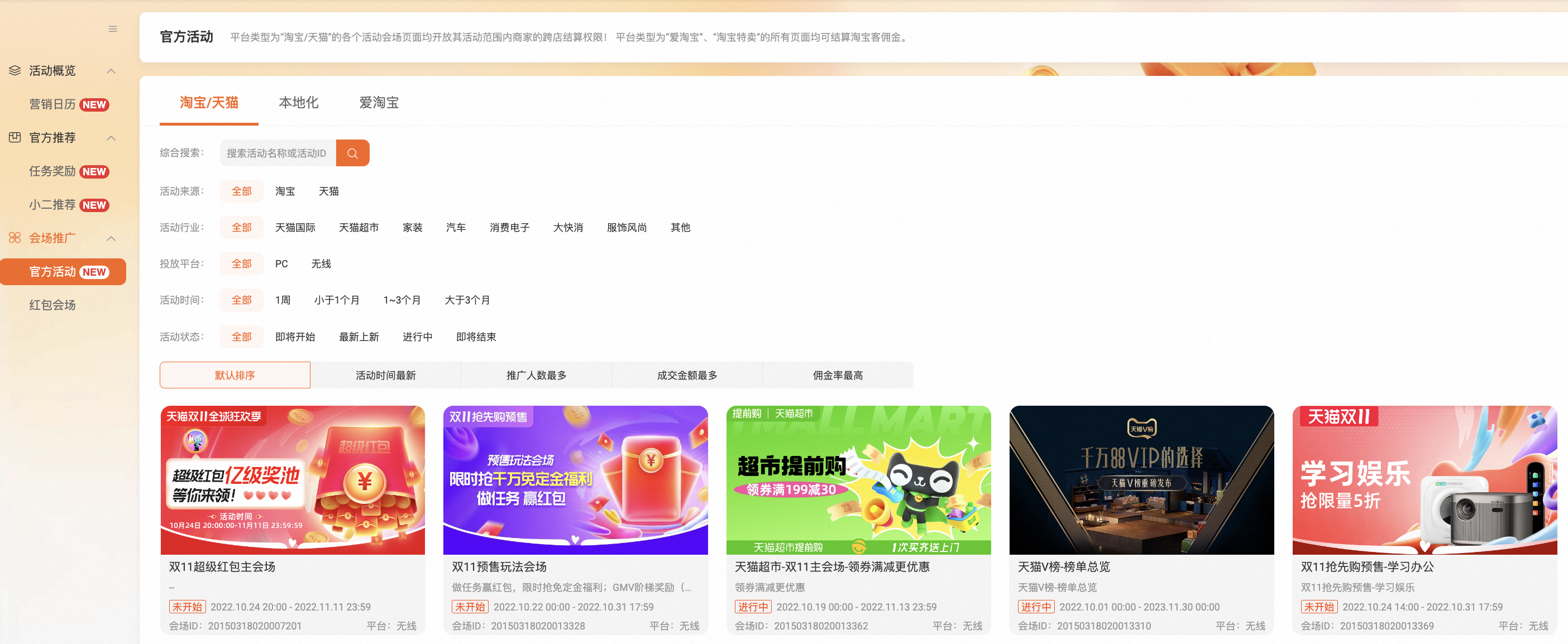Filter 活动时间 by 1周

pyautogui.click(x=283, y=300)
